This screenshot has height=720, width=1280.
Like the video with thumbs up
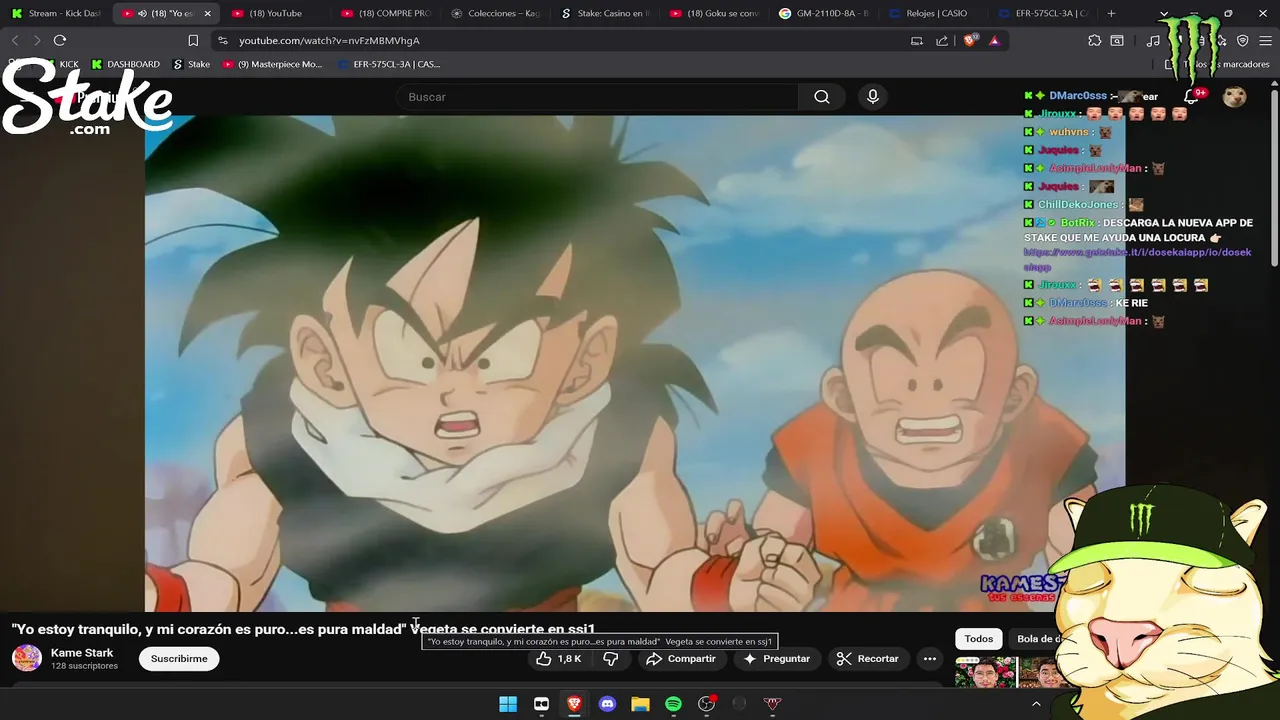(x=558, y=659)
